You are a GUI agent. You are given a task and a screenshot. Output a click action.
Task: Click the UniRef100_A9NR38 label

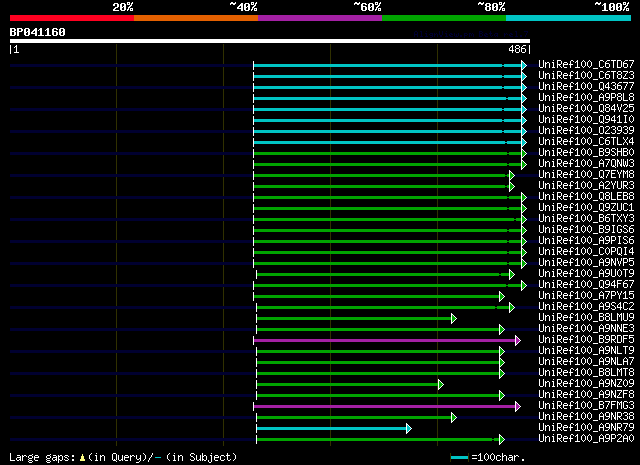click(586, 417)
